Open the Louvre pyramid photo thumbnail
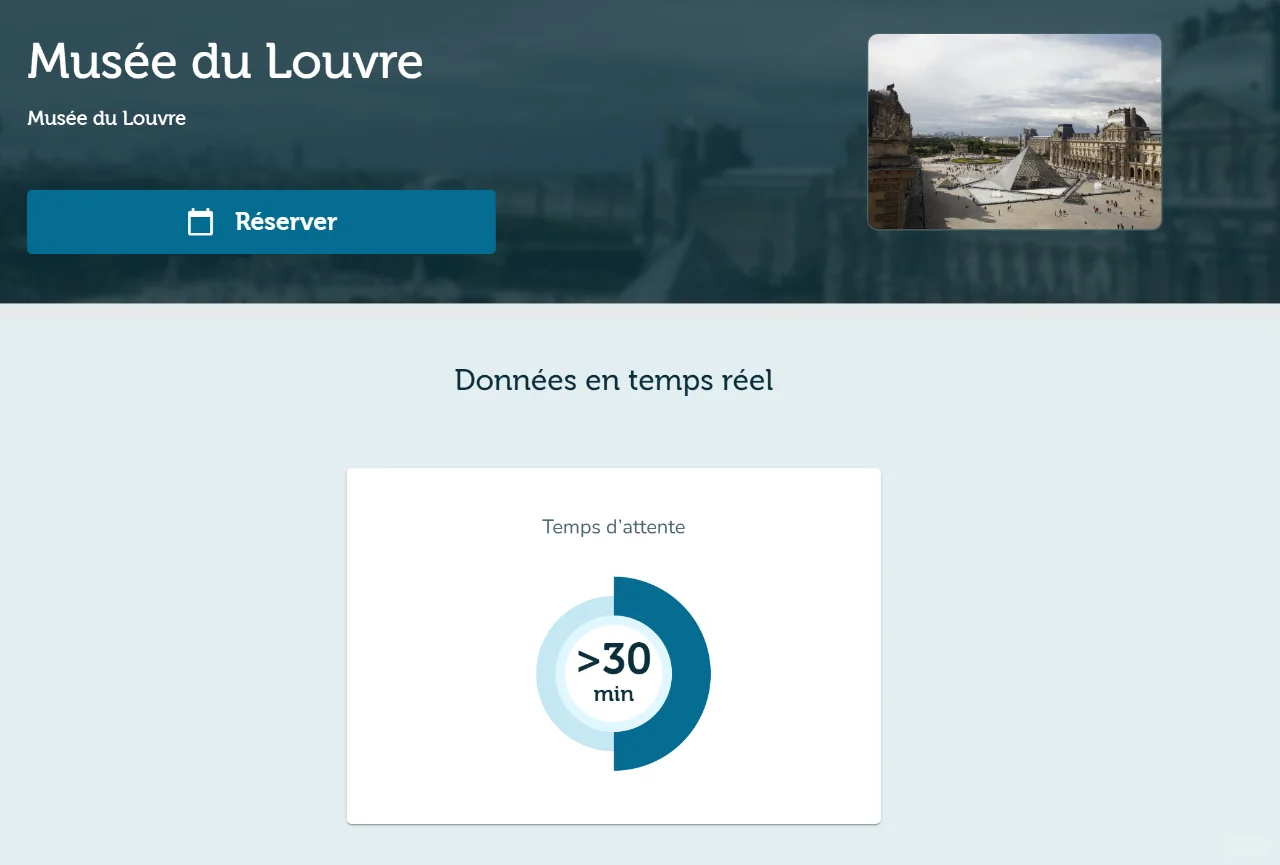The width and height of the screenshot is (1280, 865). [1015, 132]
